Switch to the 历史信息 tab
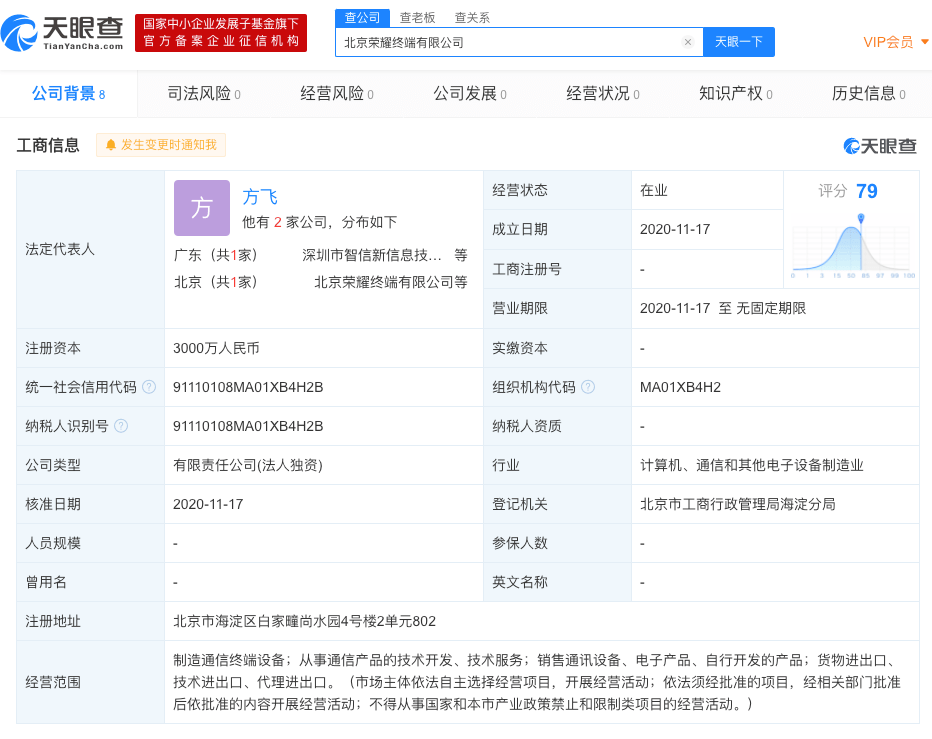932x739 pixels. (864, 94)
